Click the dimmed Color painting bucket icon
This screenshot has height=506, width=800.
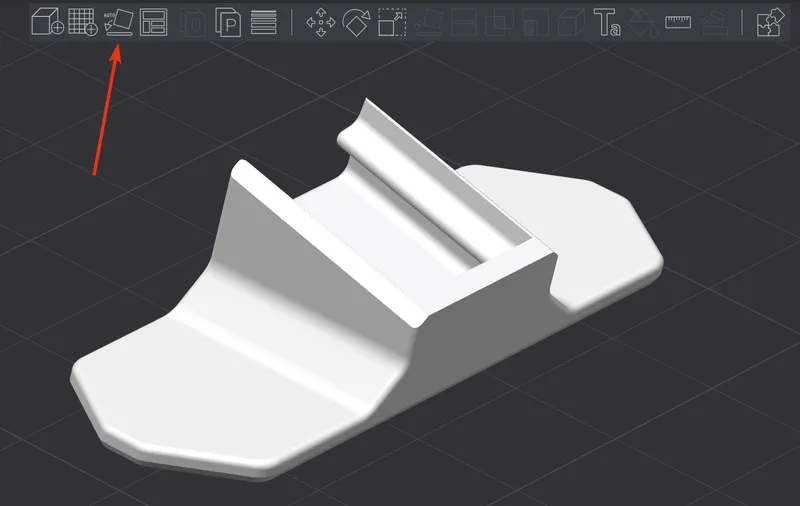[643, 22]
